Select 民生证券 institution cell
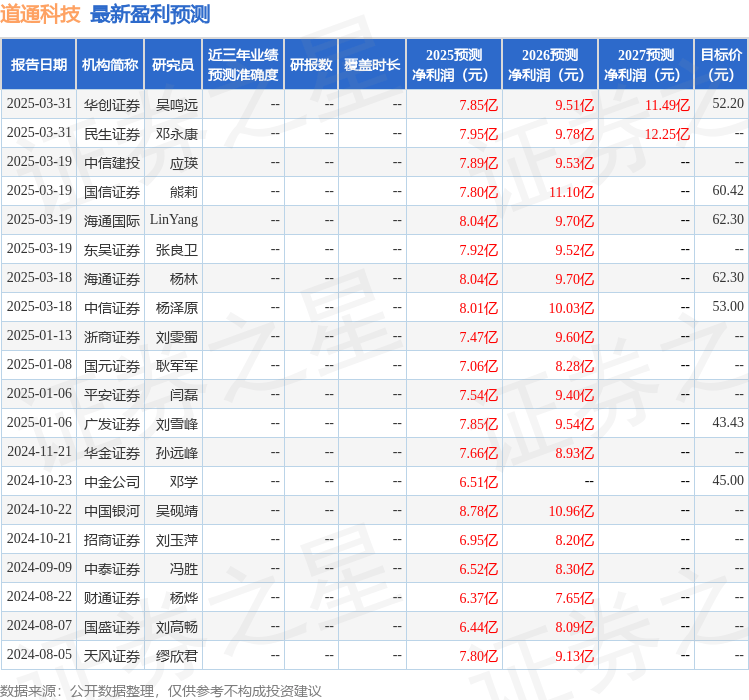The height and width of the screenshot is (700, 749). [112, 134]
